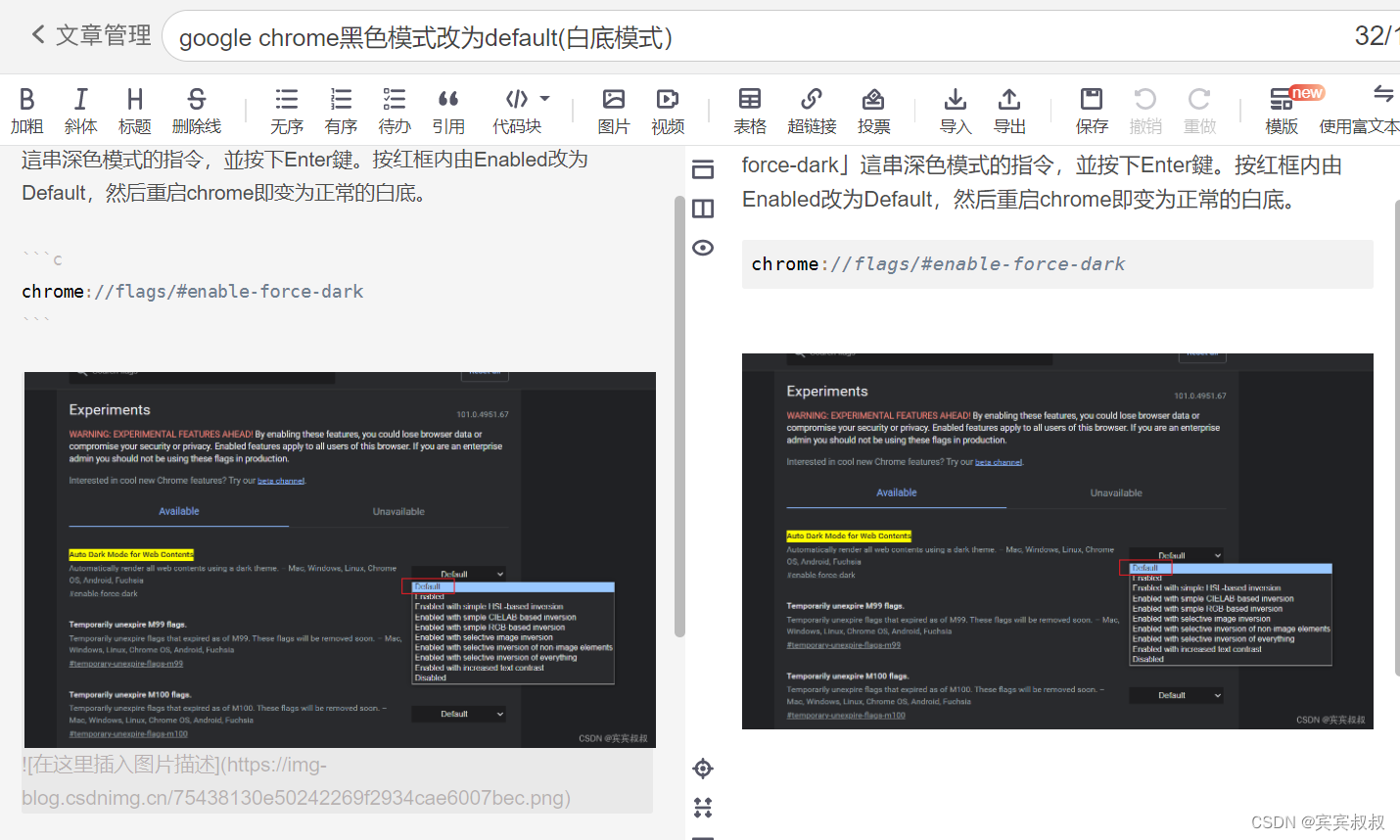
Task: Apply bold formatting with 加粗
Action: point(26,111)
